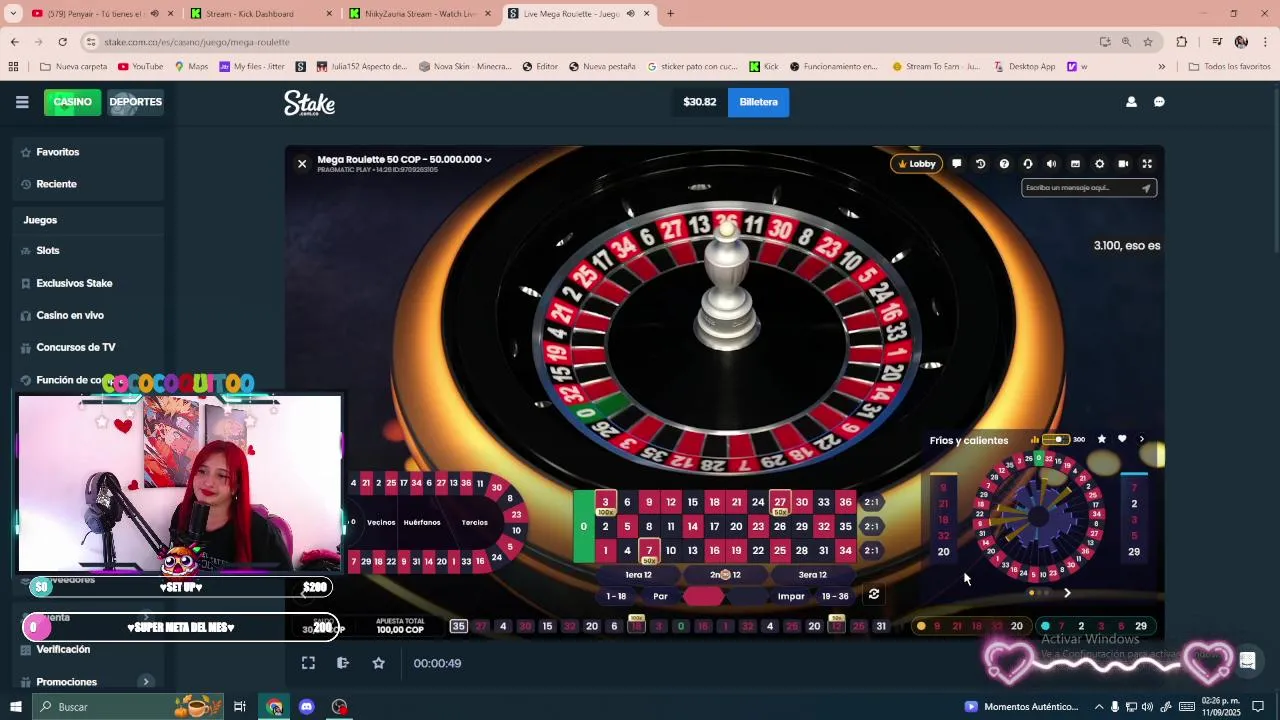Open the Stake hamburger sidebar menu

(x=22, y=102)
